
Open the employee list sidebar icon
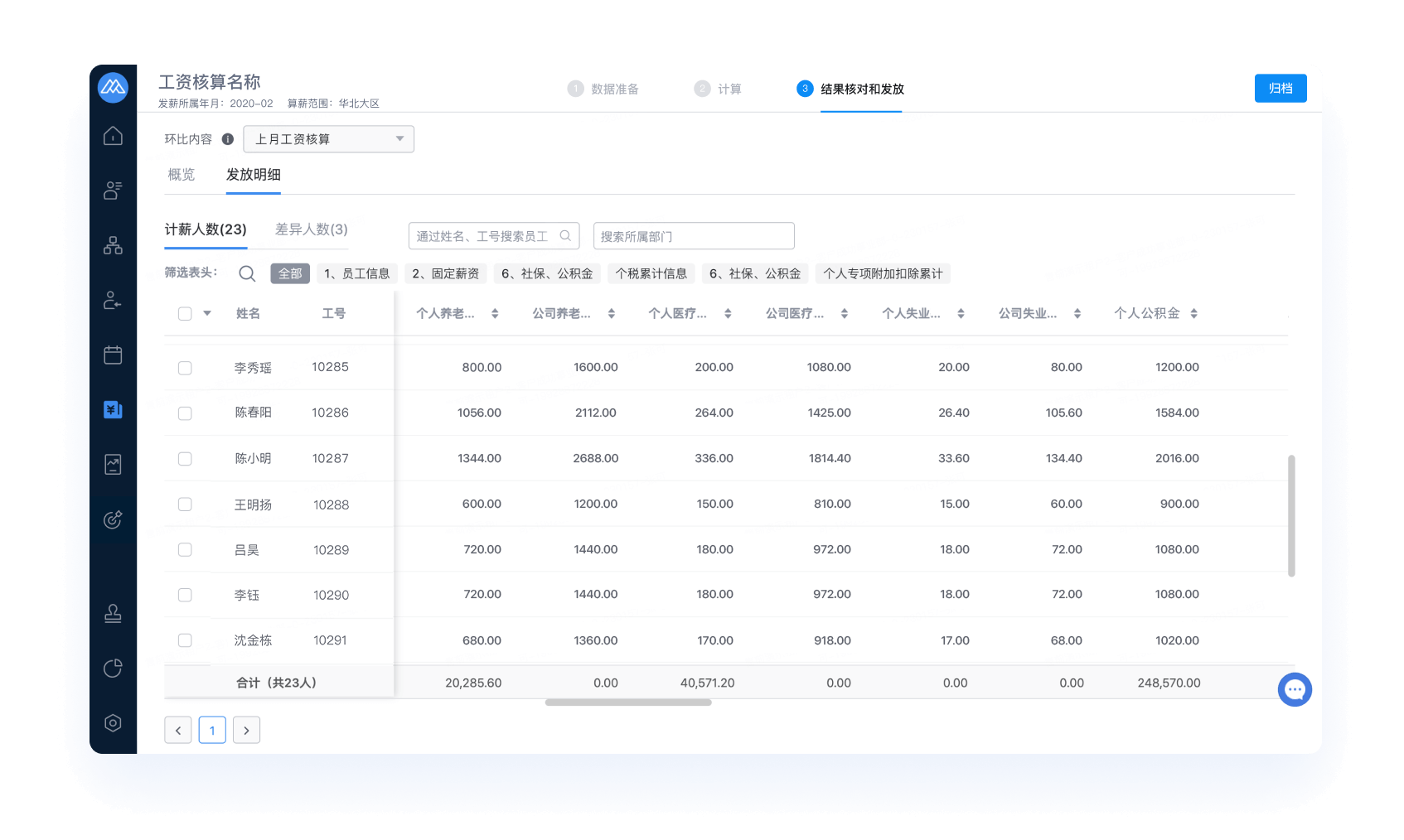point(113,191)
